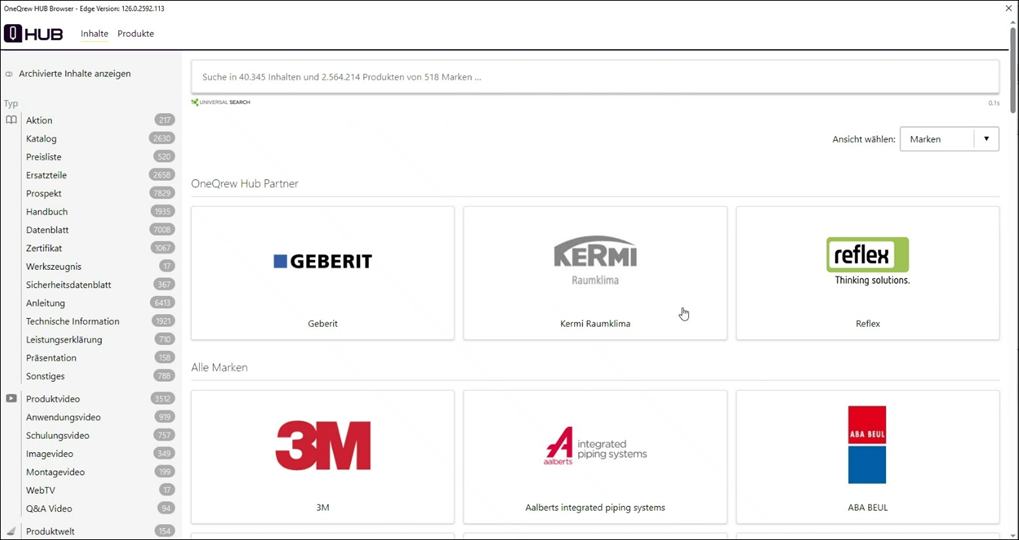The width and height of the screenshot is (1019, 540).
Task: Open the ABA BEUL brand card
Action: [868, 457]
